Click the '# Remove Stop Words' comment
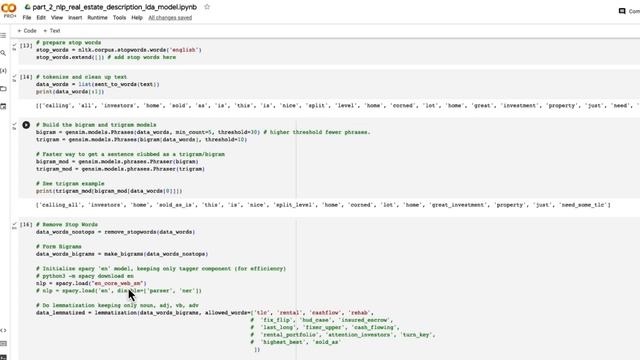Image resolution: width=640 pixels, height=360 pixels. [67, 224]
